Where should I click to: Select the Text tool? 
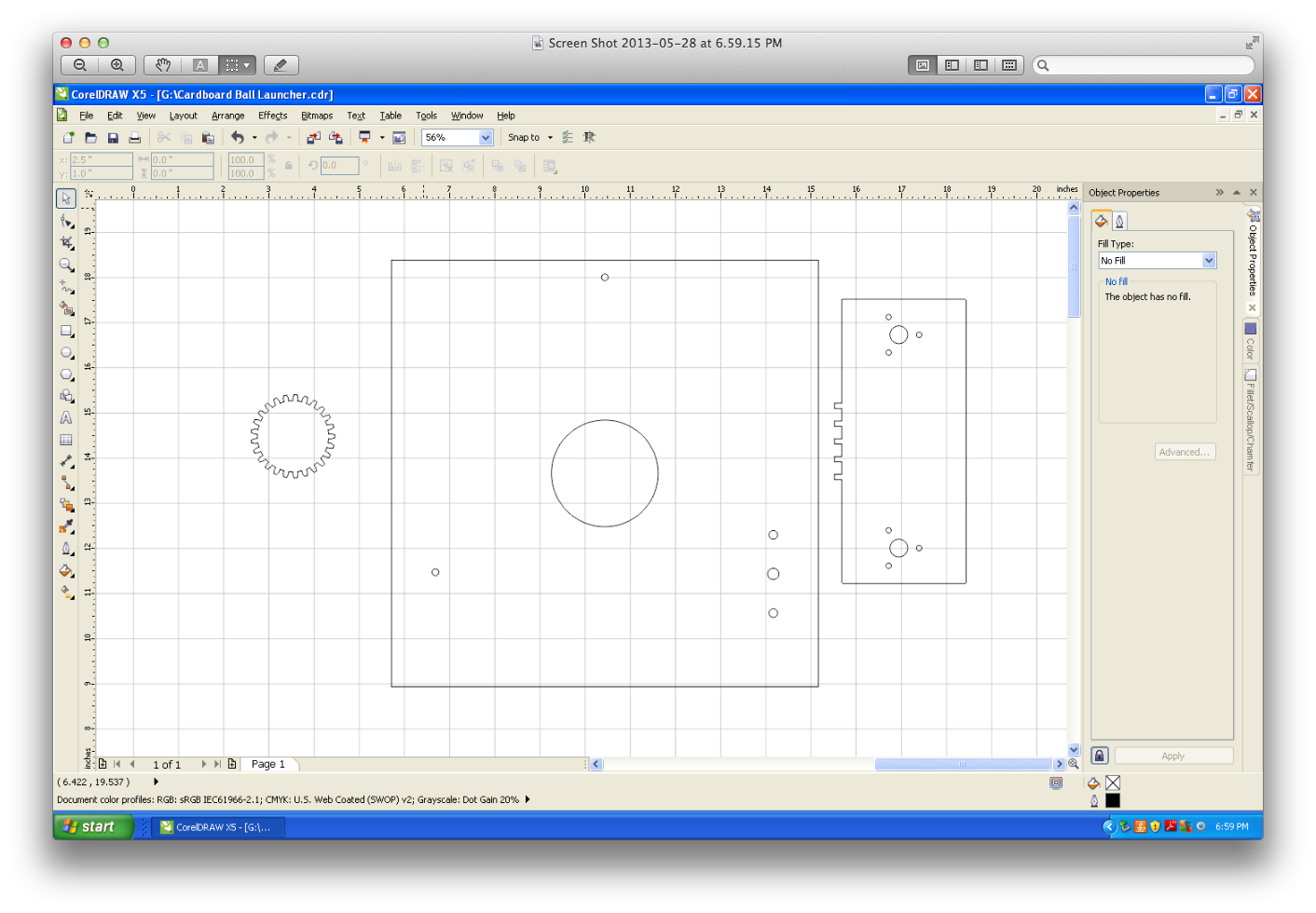pos(66,418)
